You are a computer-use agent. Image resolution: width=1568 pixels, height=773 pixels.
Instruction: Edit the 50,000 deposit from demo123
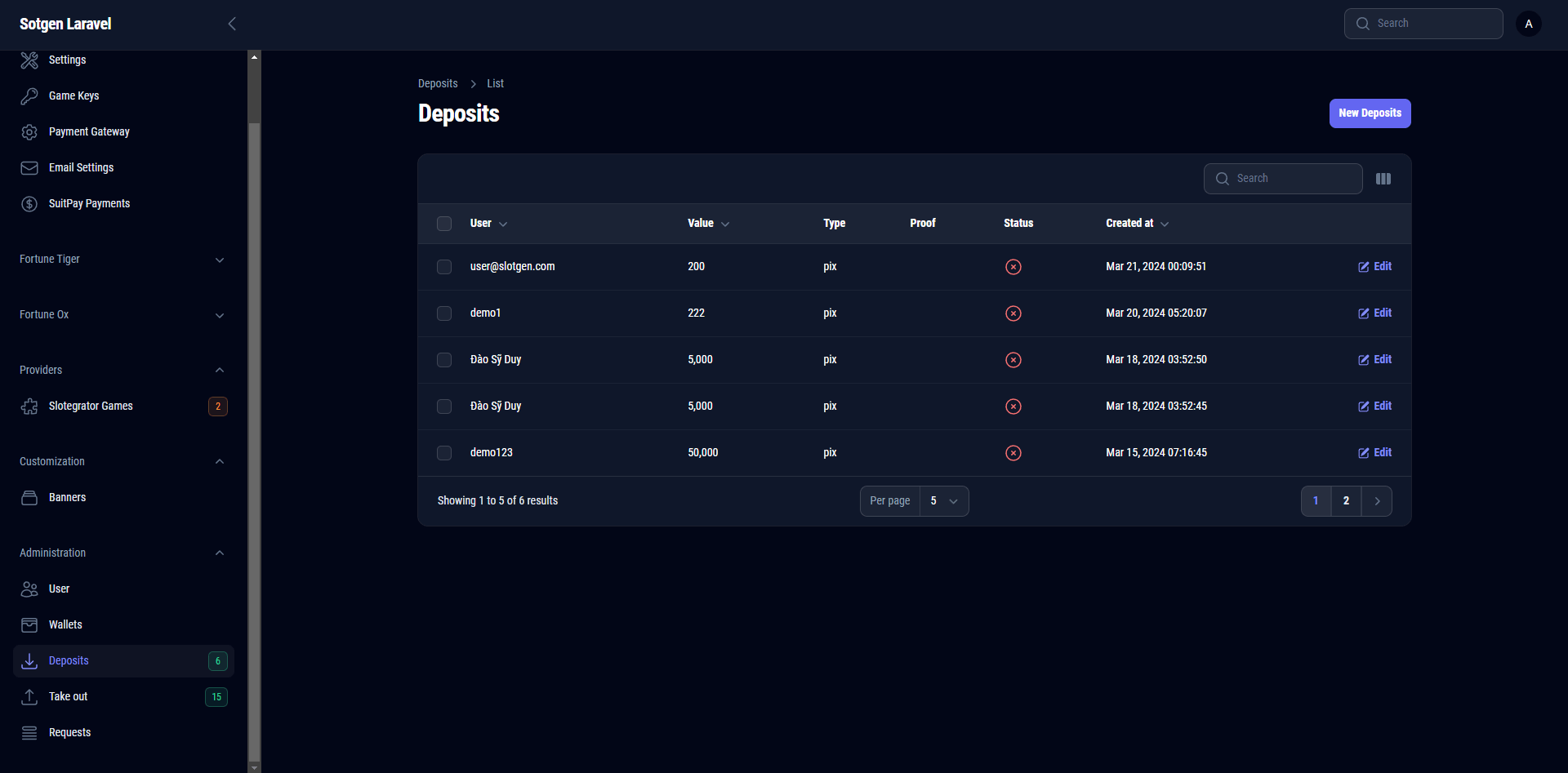click(1374, 453)
